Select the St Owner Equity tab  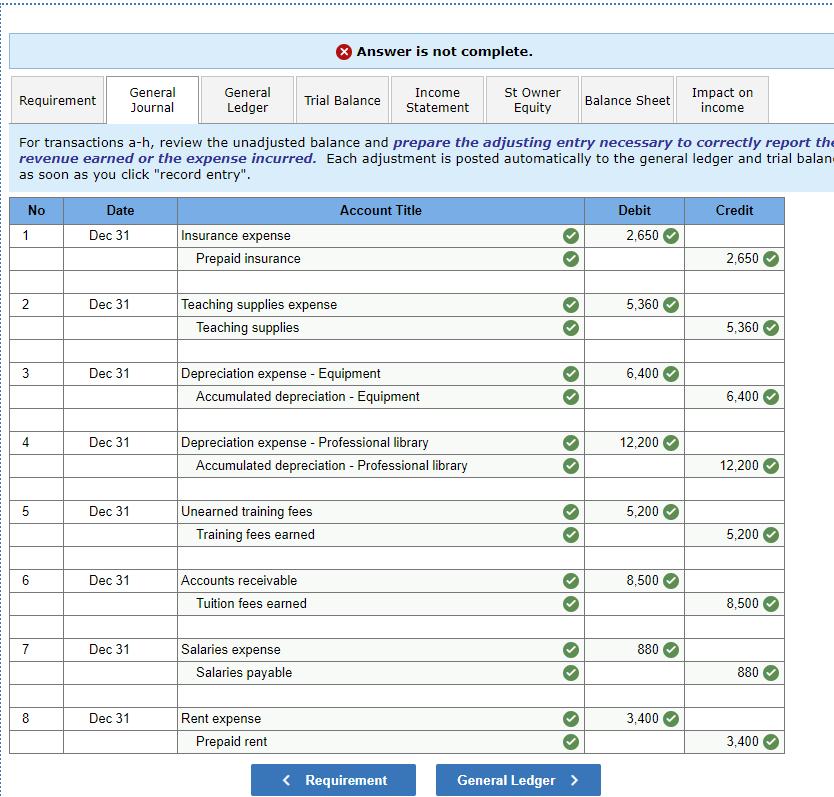(531, 99)
